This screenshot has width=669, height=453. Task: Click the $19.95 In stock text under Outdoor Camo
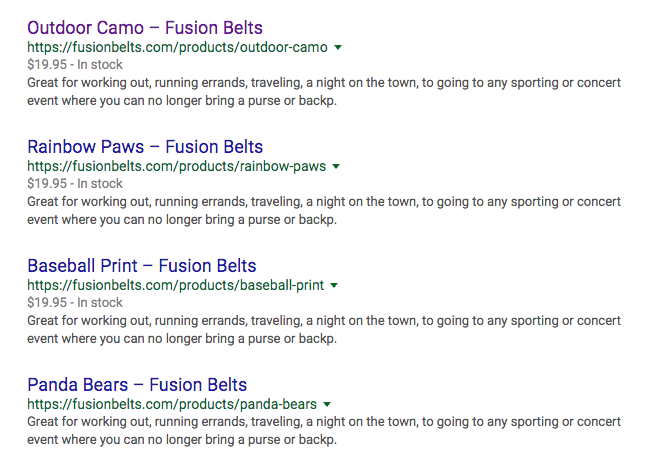[x=75, y=64]
